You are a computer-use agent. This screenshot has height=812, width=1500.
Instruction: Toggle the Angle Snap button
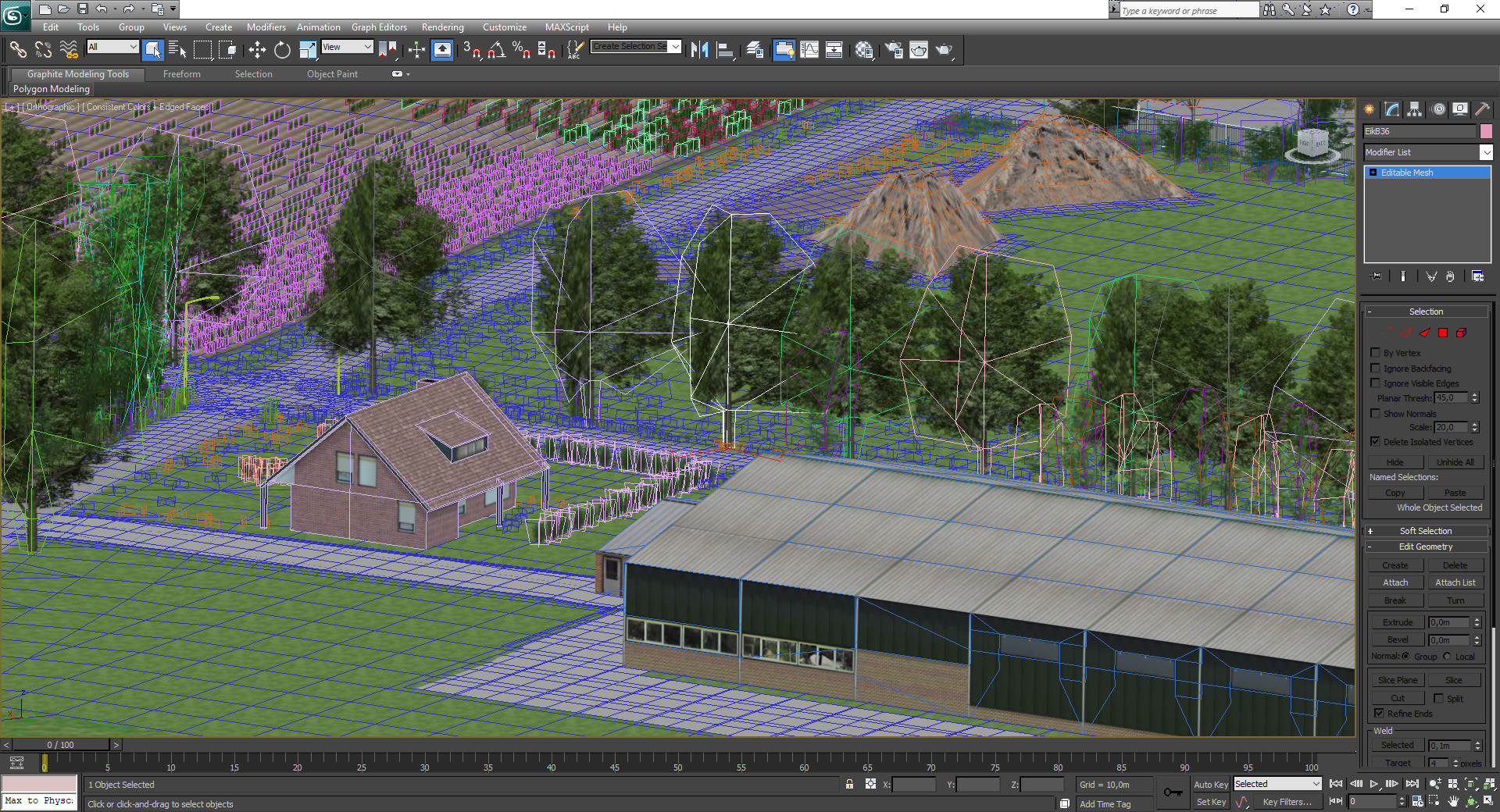pyautogui.click(x=497, y=50)
